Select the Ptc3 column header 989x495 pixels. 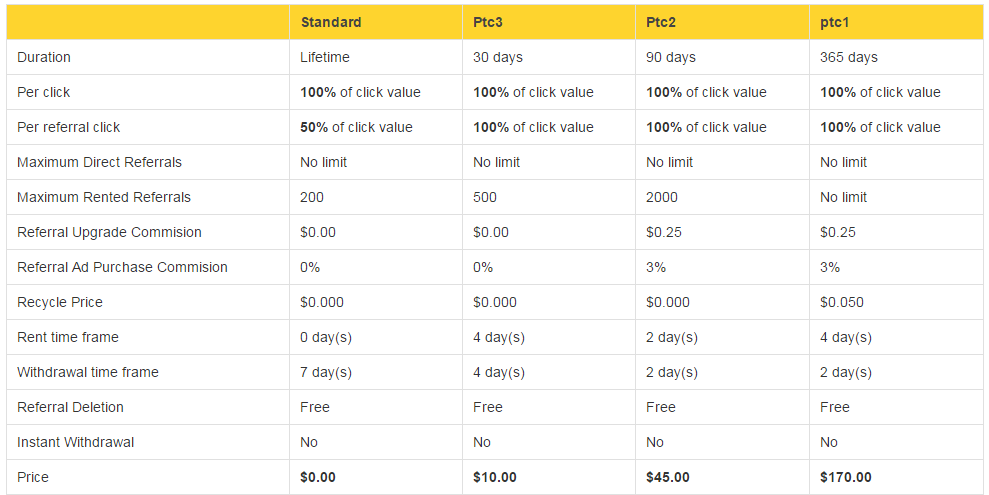490,22
